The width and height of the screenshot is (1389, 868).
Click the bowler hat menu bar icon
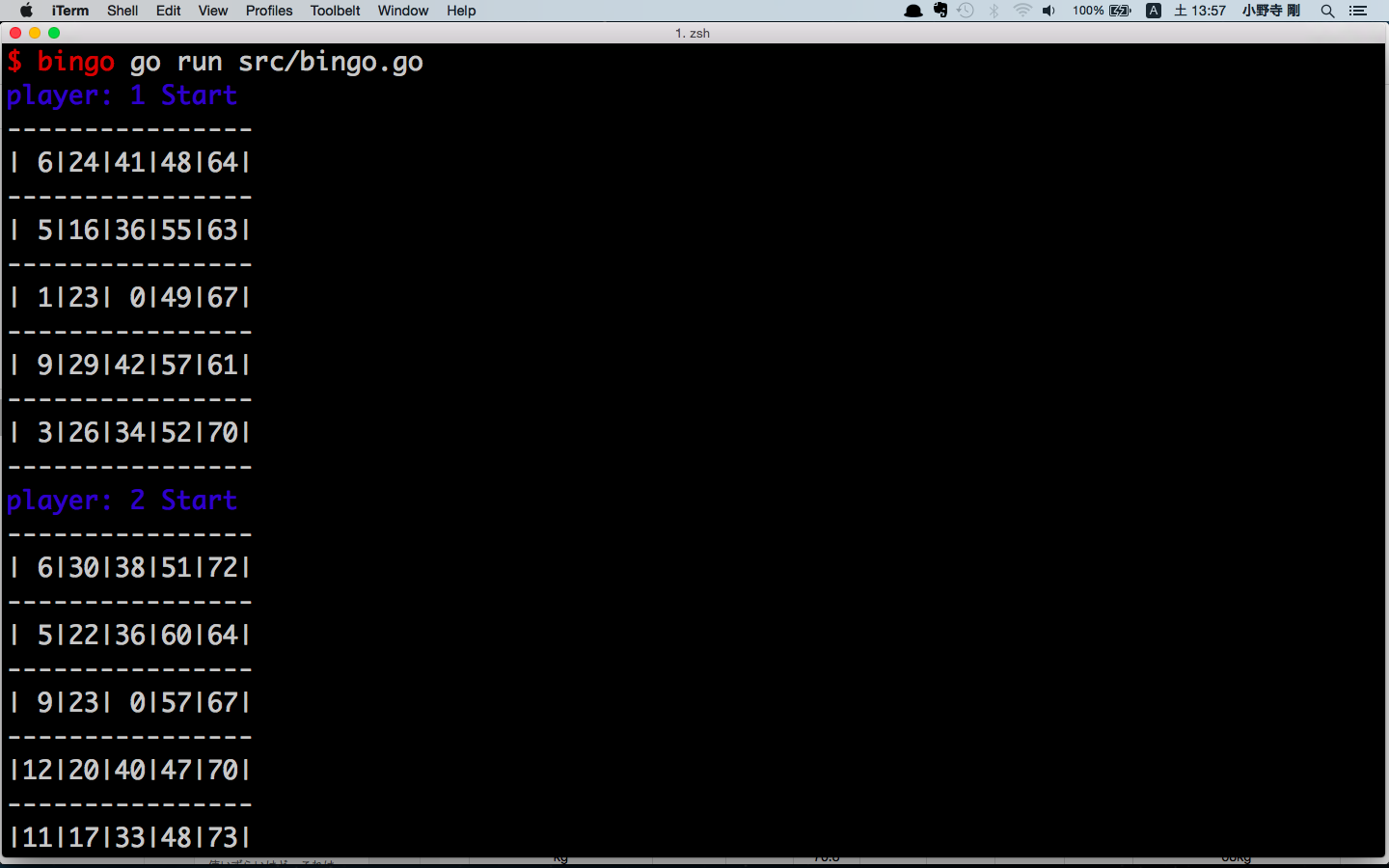pyautogui.click(x=913, y=11)
